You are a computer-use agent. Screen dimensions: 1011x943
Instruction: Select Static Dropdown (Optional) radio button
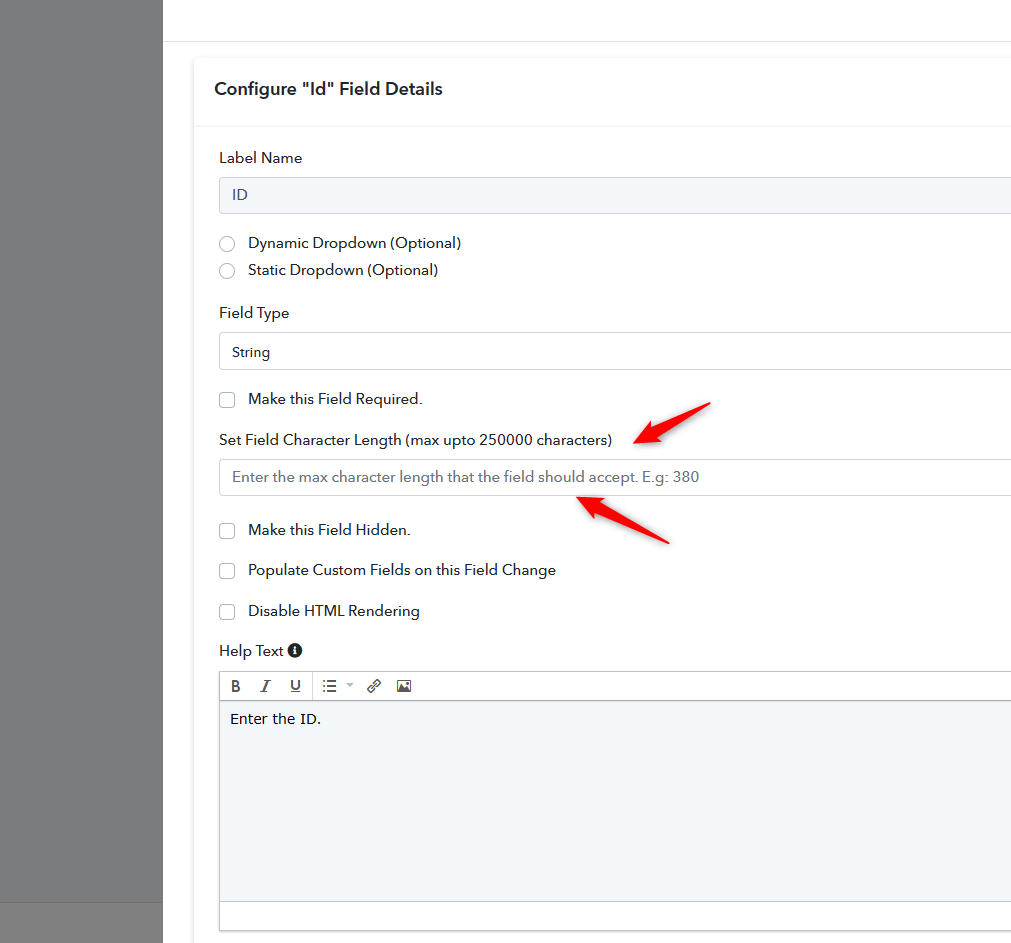227,271
